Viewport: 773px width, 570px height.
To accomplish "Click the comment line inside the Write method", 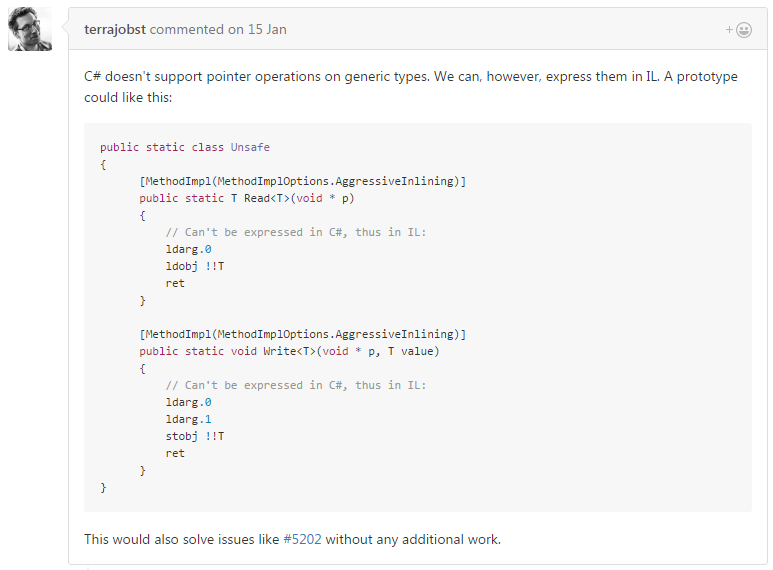I will (296, 385).
